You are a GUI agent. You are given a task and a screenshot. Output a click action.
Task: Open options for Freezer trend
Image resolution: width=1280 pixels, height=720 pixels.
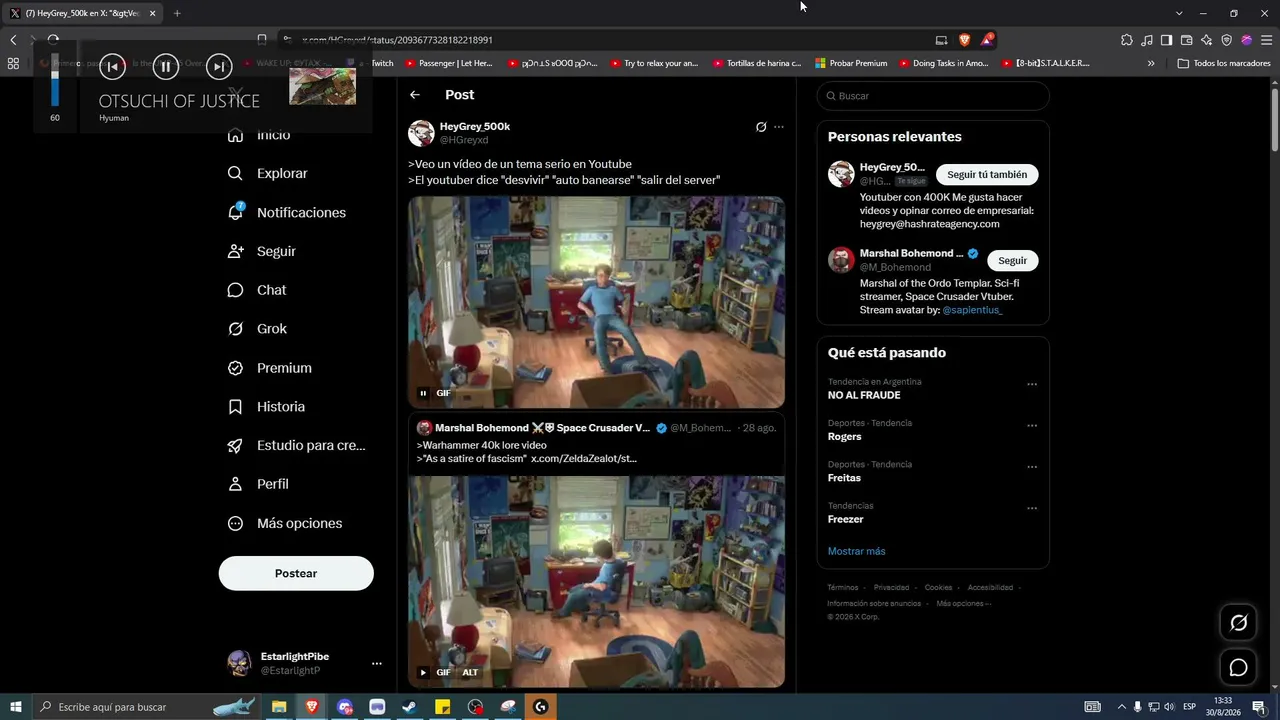pos(1032,508)
